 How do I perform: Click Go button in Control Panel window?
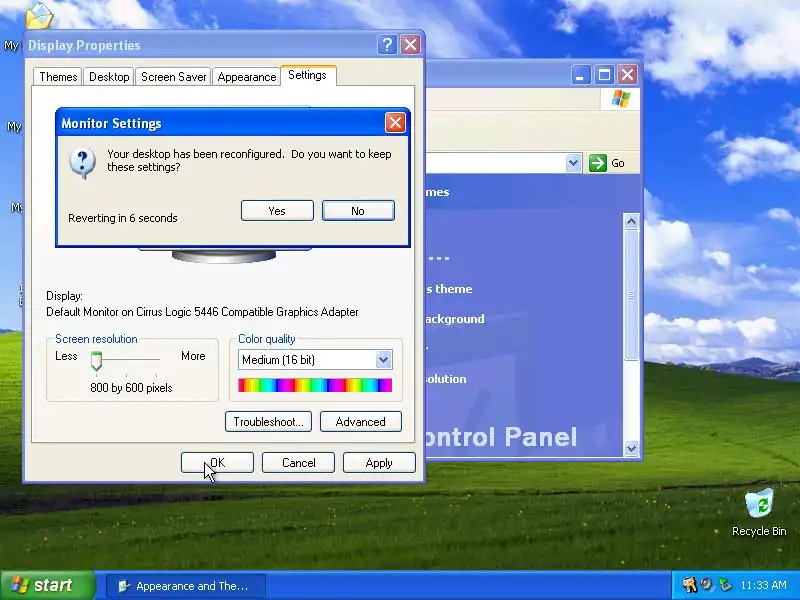point(607,163)
